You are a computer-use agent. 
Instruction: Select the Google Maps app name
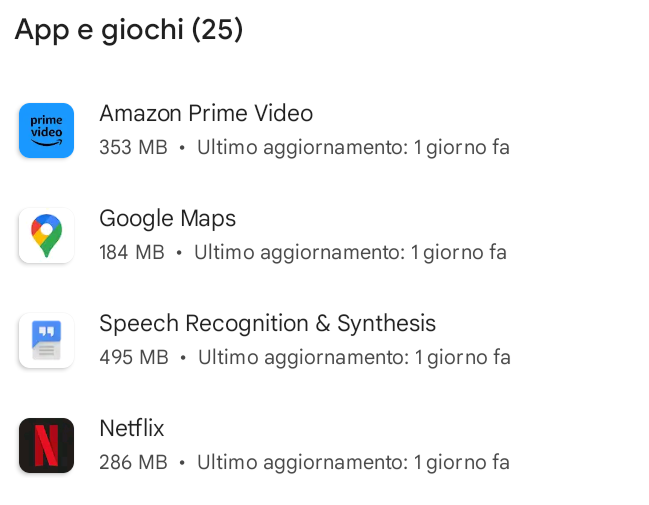pyautogui.click(x=167, y=218)
